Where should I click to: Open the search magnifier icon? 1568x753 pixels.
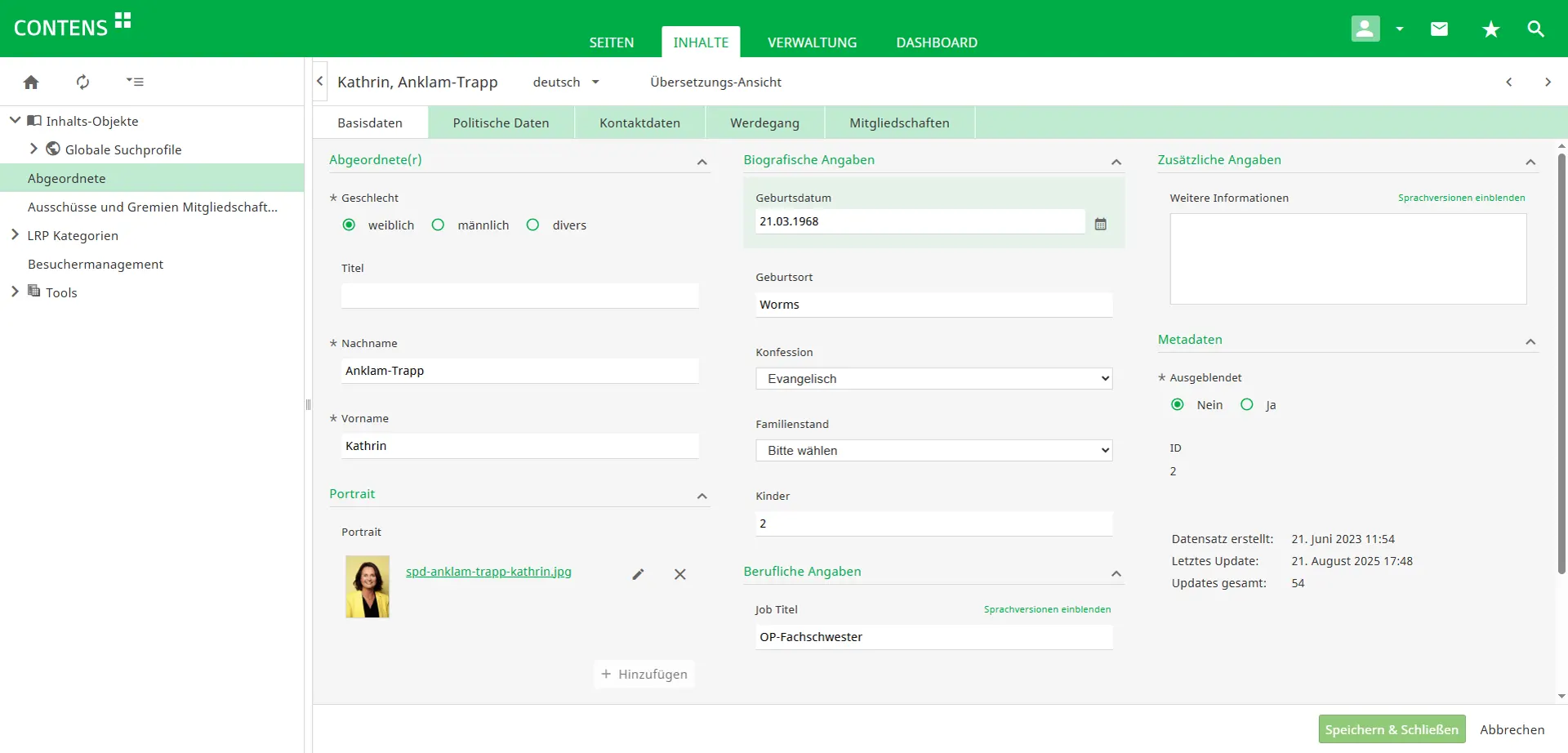pos(1535,29)
